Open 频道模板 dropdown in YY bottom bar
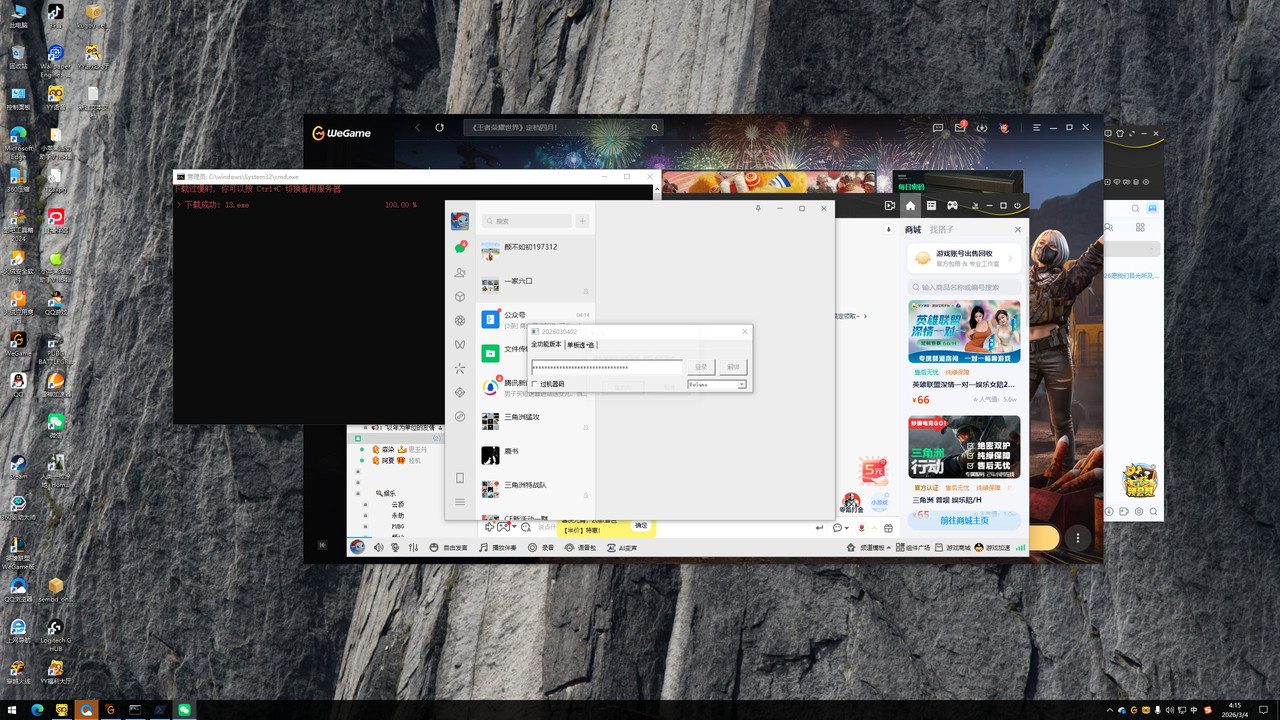Screen dimensions: 1280x720 (867, 548)
